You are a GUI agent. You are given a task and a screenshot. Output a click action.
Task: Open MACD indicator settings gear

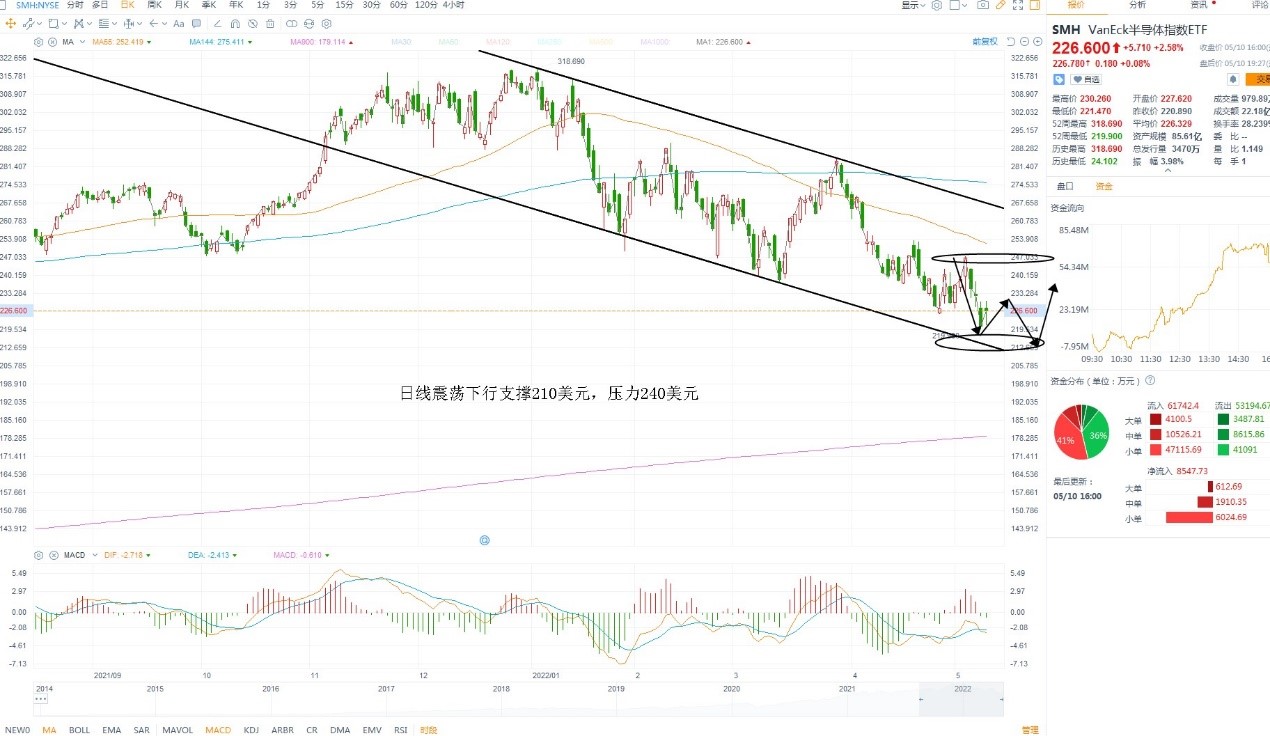tap(38, 554)
